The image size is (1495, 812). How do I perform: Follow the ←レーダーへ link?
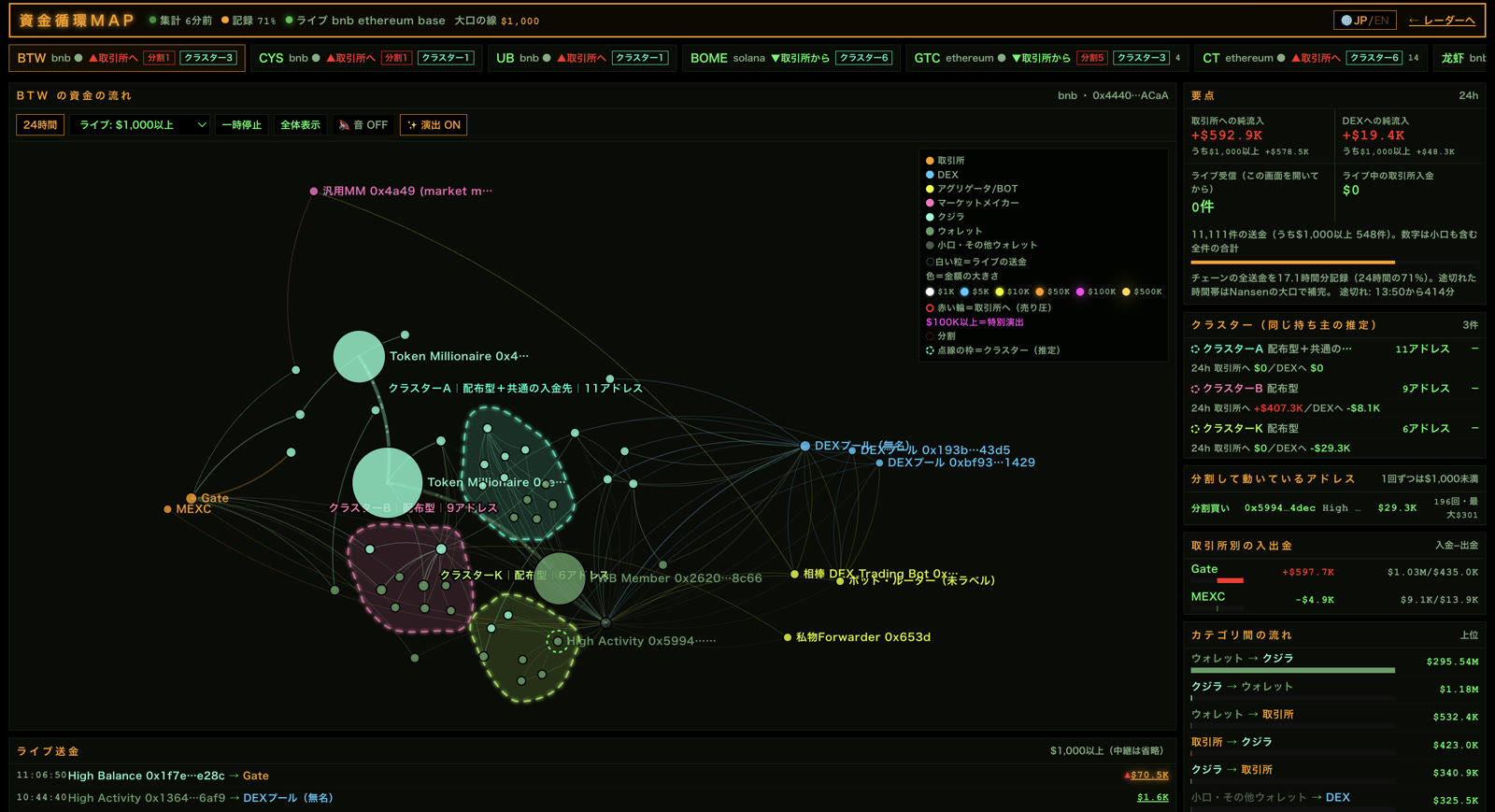click(1442, 21)
